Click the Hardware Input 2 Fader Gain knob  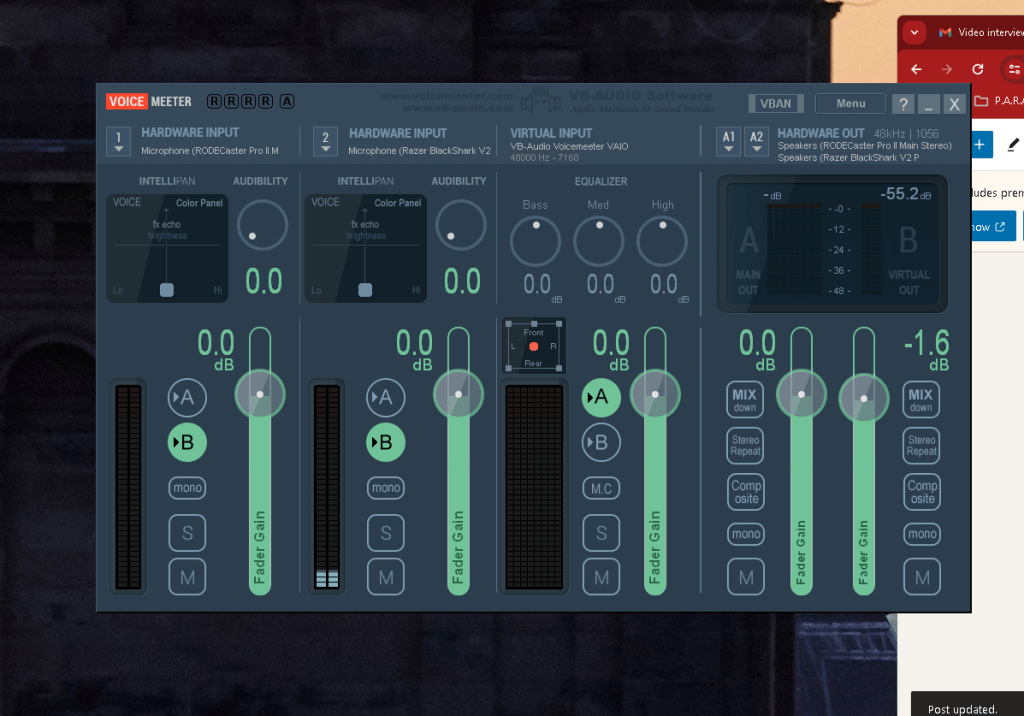(x=458, y=394)
